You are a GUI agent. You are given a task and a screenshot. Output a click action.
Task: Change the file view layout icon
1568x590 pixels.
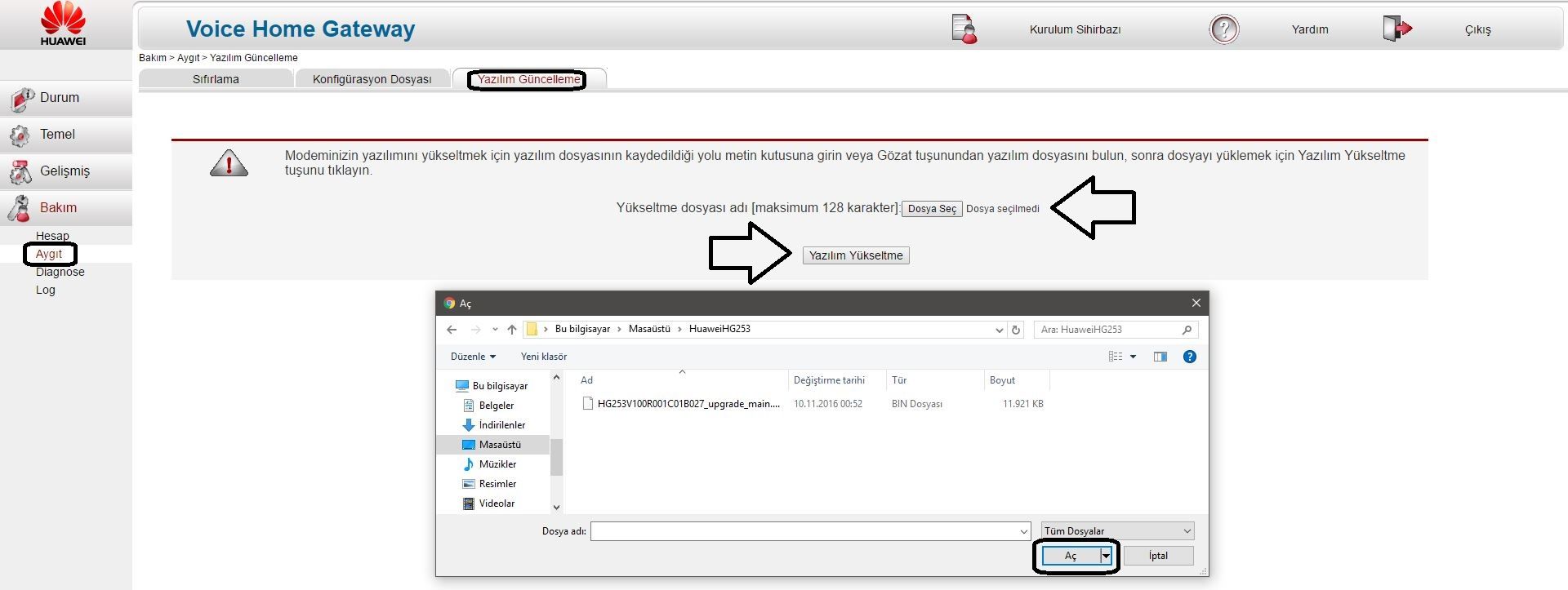click(x=1116, y=357)
